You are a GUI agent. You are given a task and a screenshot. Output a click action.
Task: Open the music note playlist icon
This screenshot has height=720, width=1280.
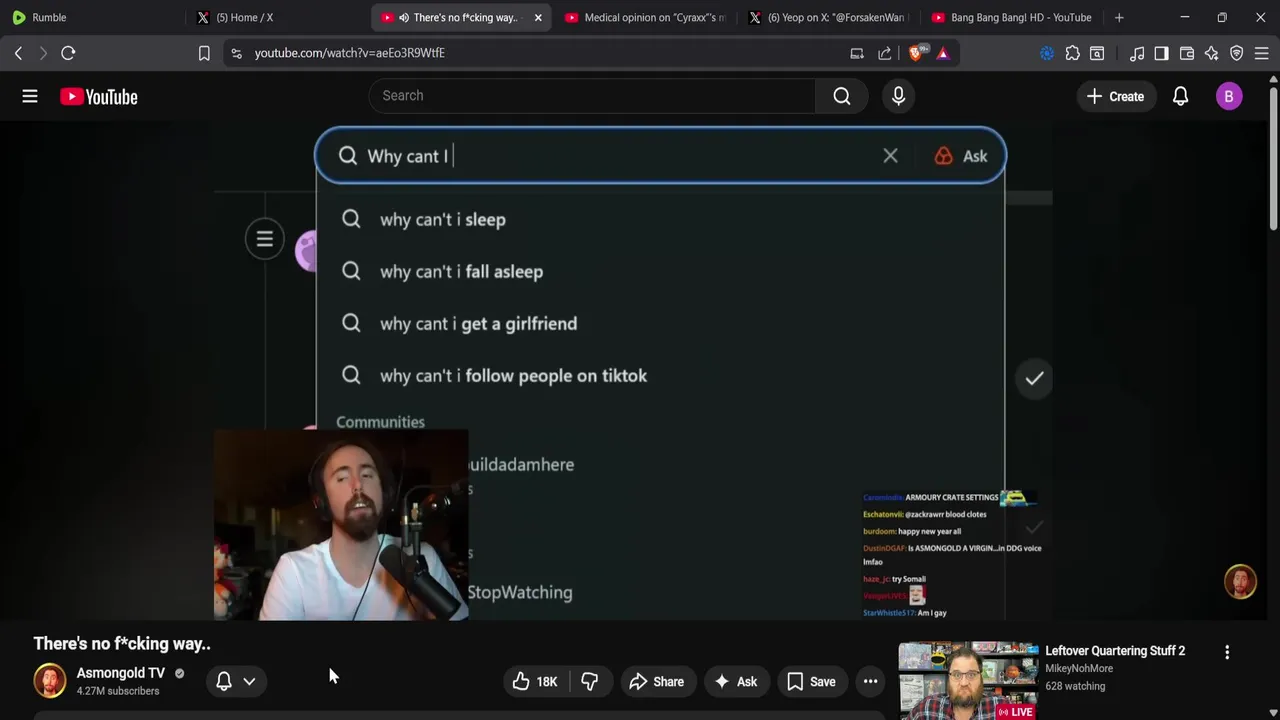pos(1137,53)
